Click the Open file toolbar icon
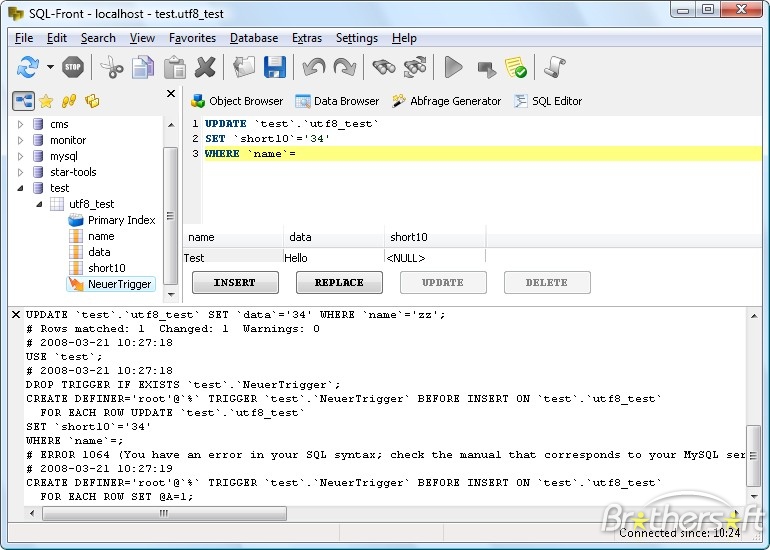 (244, 67)
